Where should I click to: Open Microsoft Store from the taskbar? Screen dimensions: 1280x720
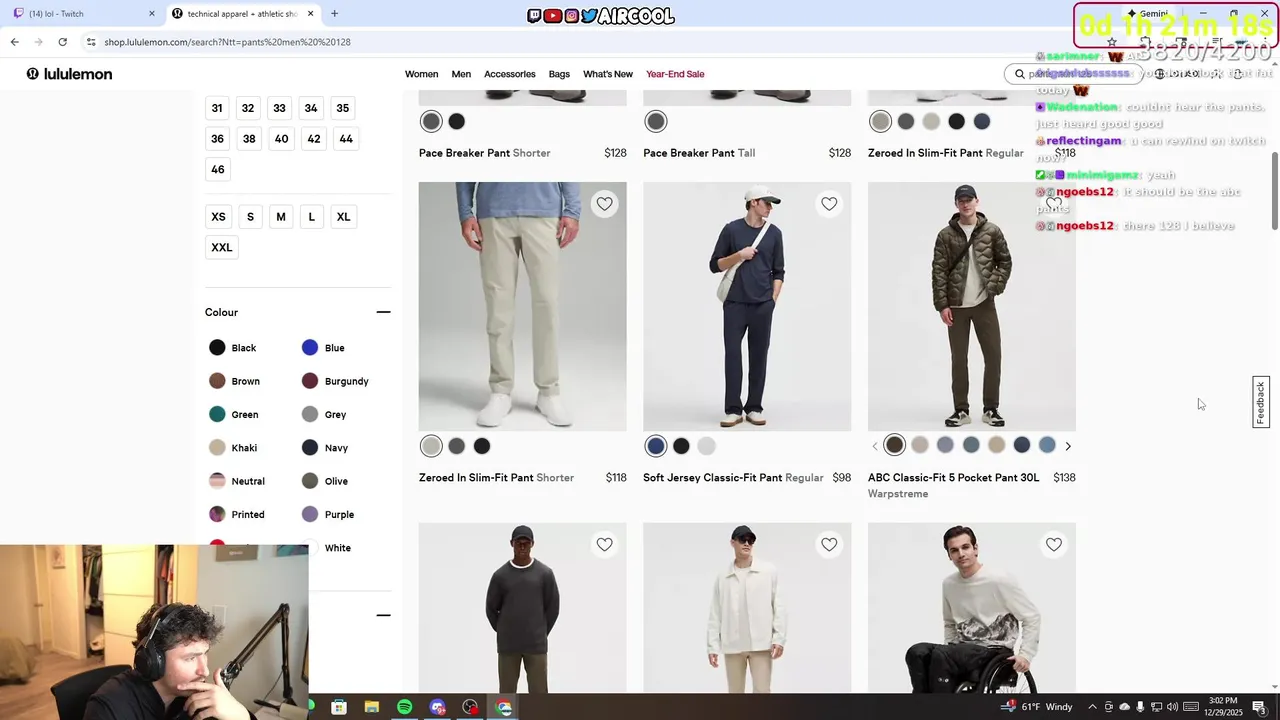339,707
